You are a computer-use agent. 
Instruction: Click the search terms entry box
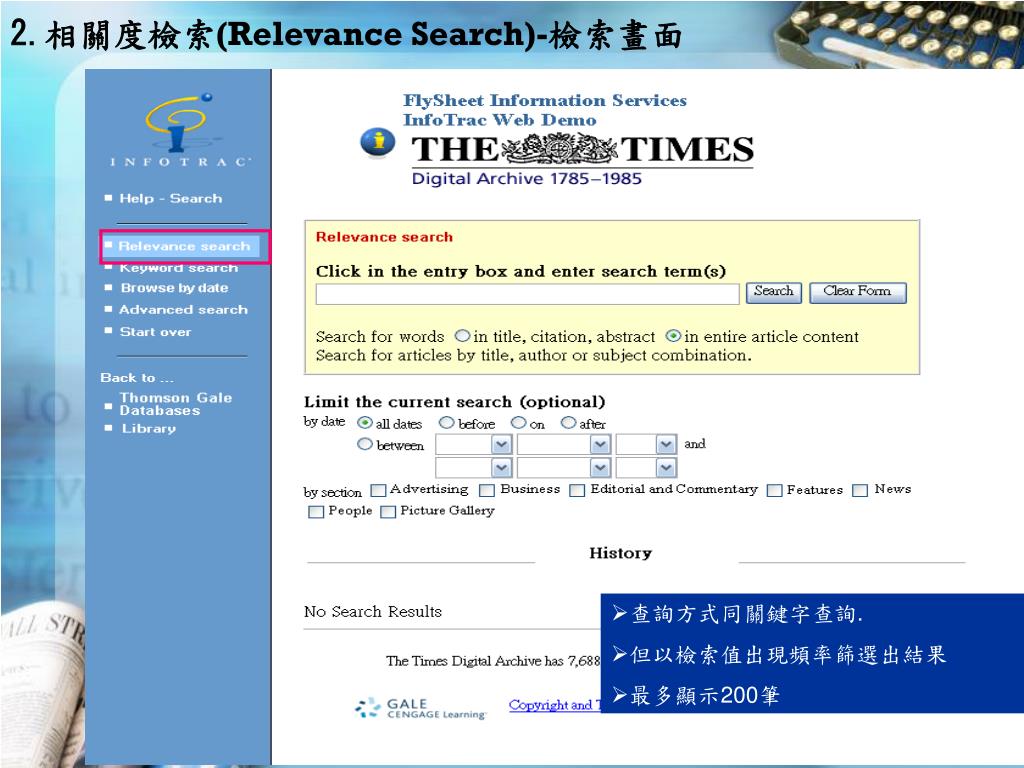528,294
